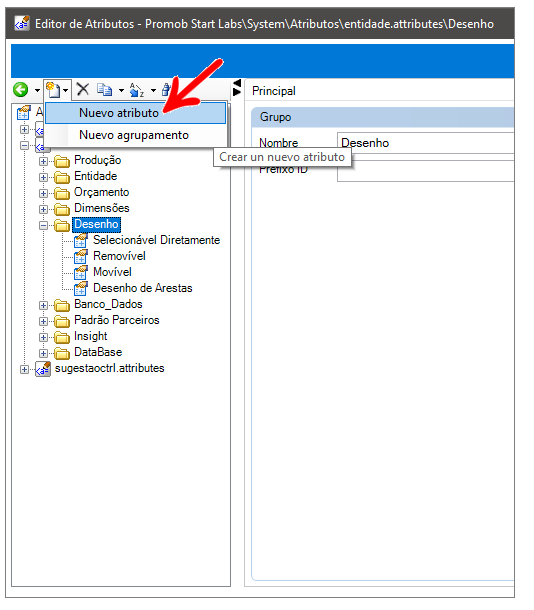Click the Orçamento folder icon
Screen dimensions: 534x610
click(x=62, y=193)
